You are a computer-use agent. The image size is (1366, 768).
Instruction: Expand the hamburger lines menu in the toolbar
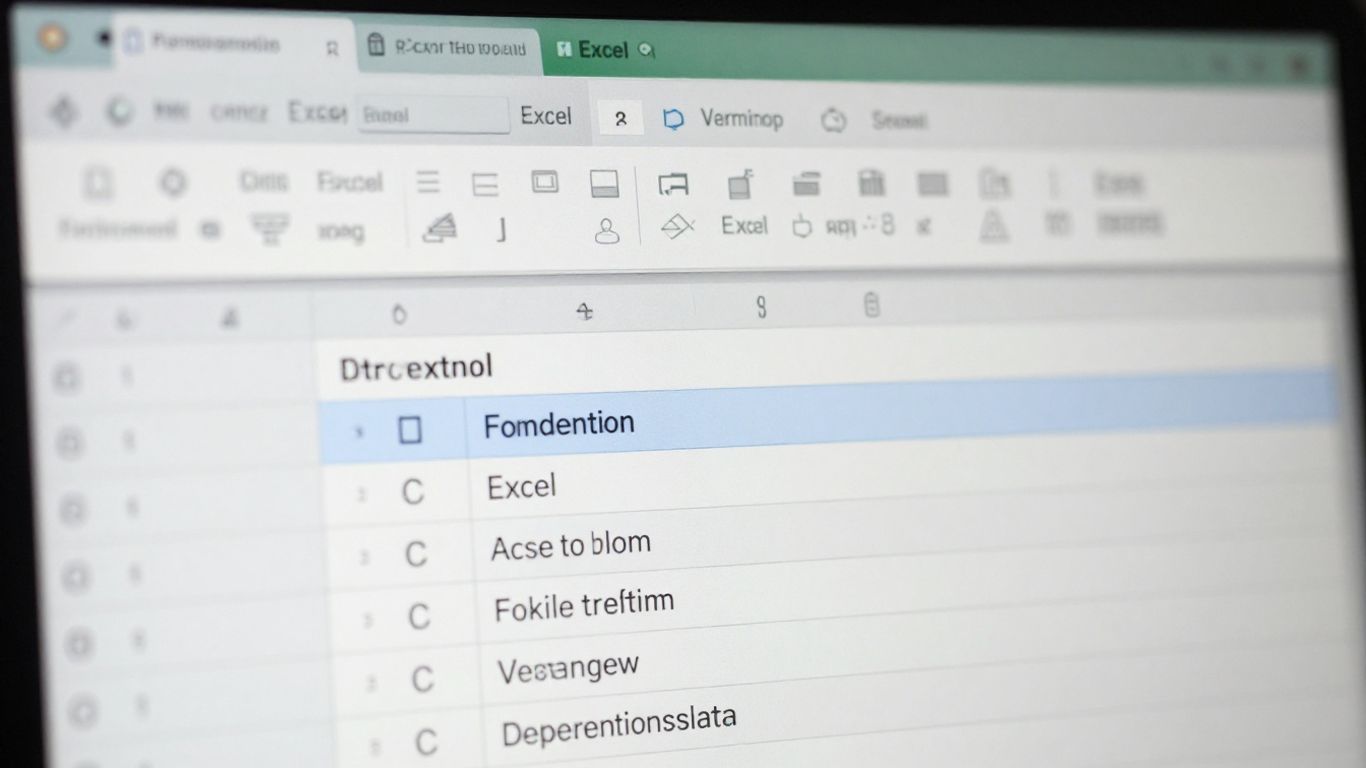coord(428,182)
